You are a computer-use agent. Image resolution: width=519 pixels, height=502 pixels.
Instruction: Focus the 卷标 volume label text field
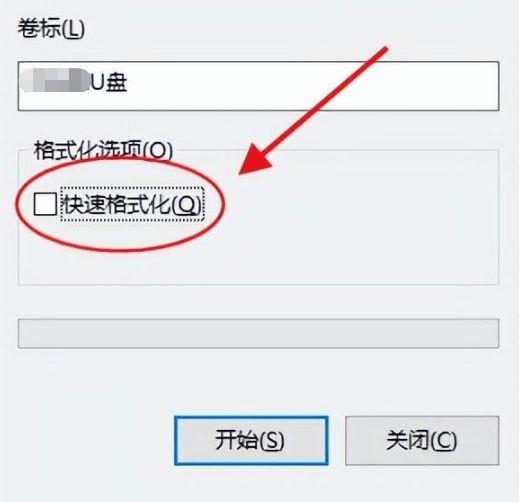pos(258,86)
